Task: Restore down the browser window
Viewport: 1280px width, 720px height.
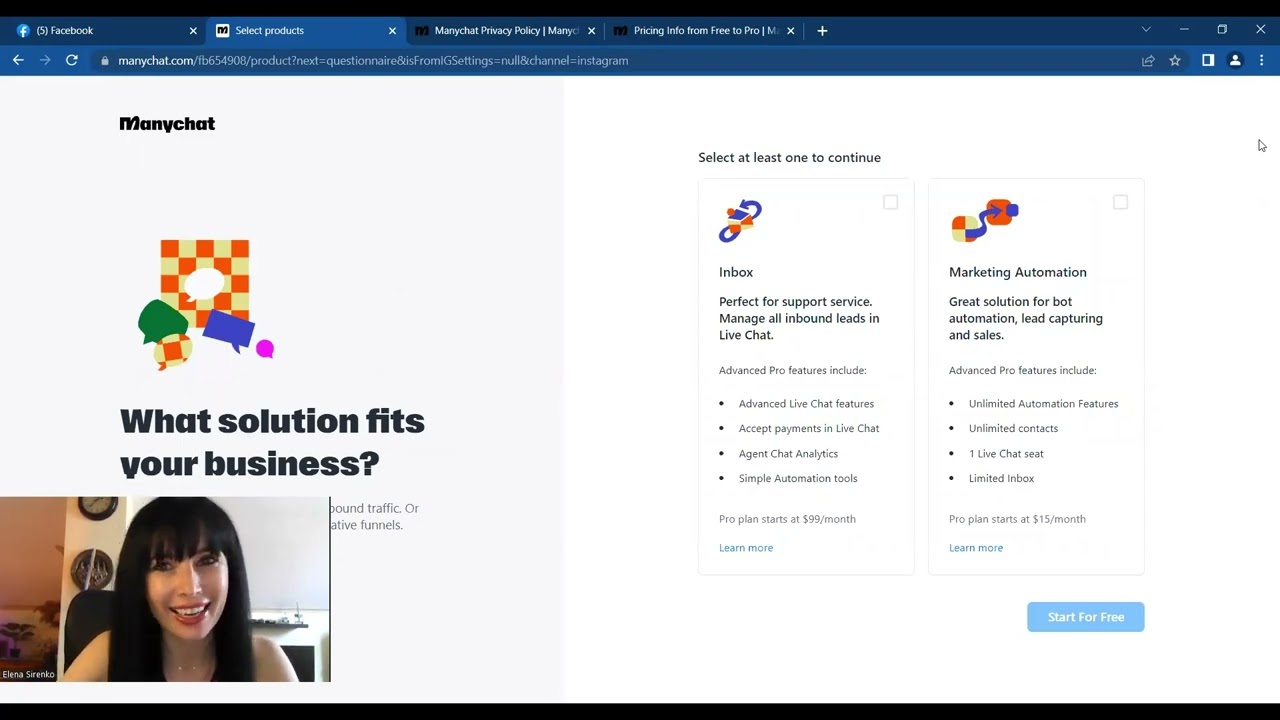Action: (x=1222, y=30)
